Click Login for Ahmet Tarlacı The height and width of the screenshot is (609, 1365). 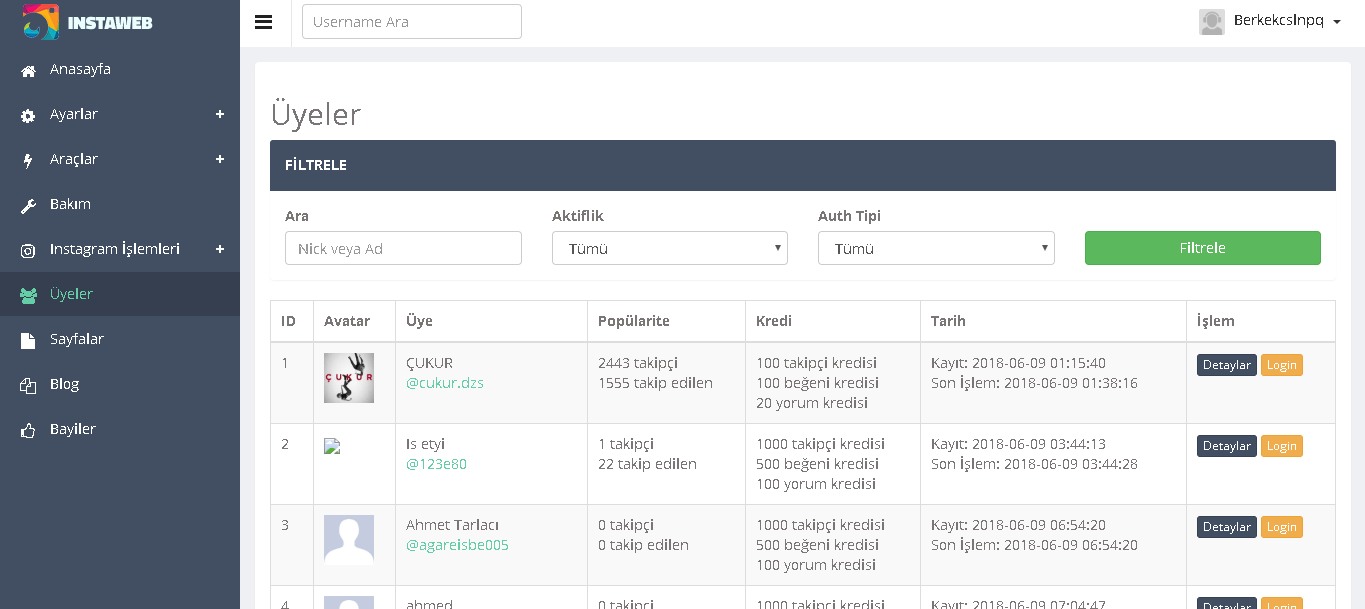[x=1282, y=527]
